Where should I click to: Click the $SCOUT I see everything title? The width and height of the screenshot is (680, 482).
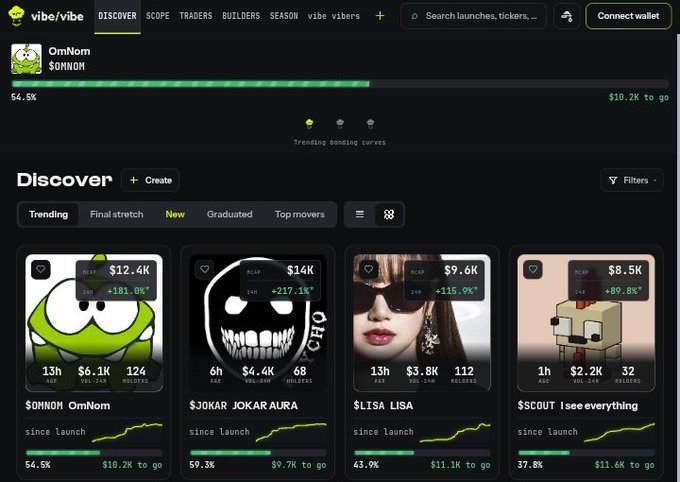[578, 406]
